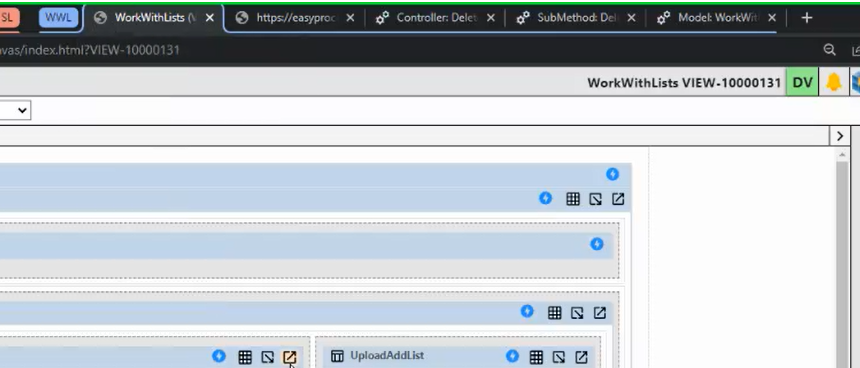Click orange highlighted open-external icon left of UploadAddList
Viewport: 860px width, 368px height.
290,358
